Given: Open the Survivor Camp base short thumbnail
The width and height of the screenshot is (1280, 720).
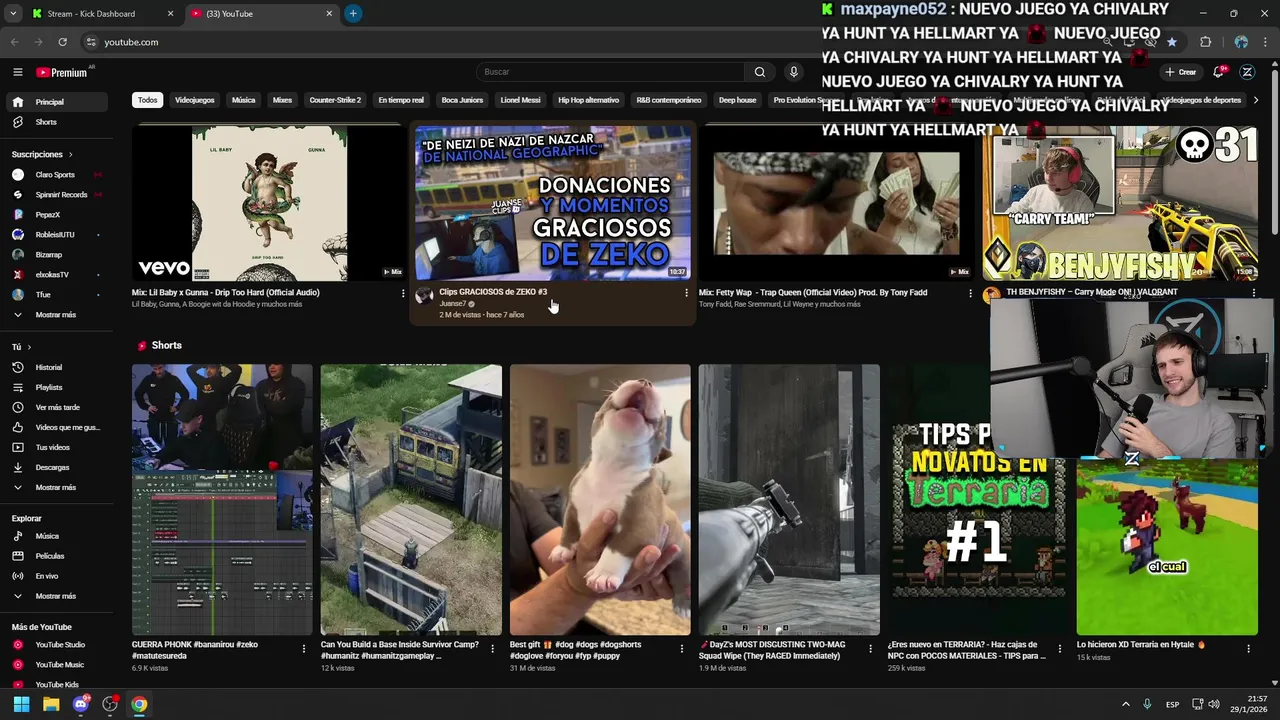Looking at the screenshot, I should [x=411, y=500].
